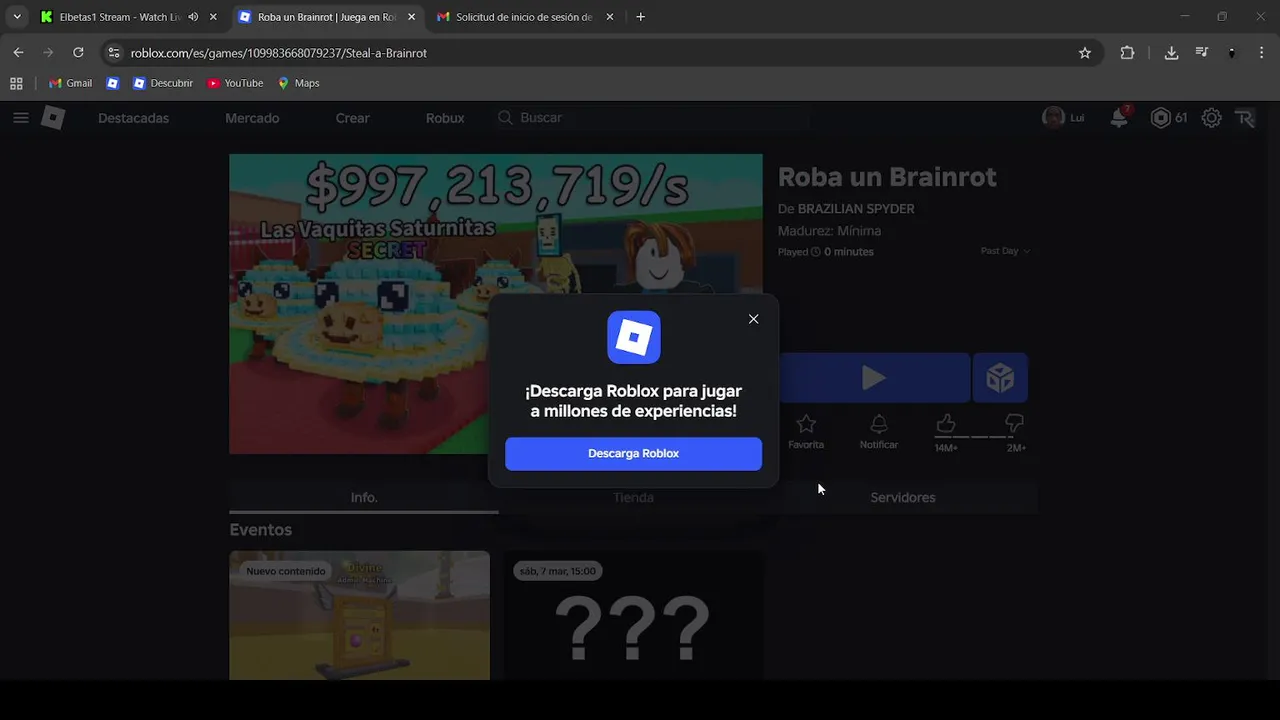Open the settings gear icon
This screenshot has height=720, width=1280.
point(1211,118)
